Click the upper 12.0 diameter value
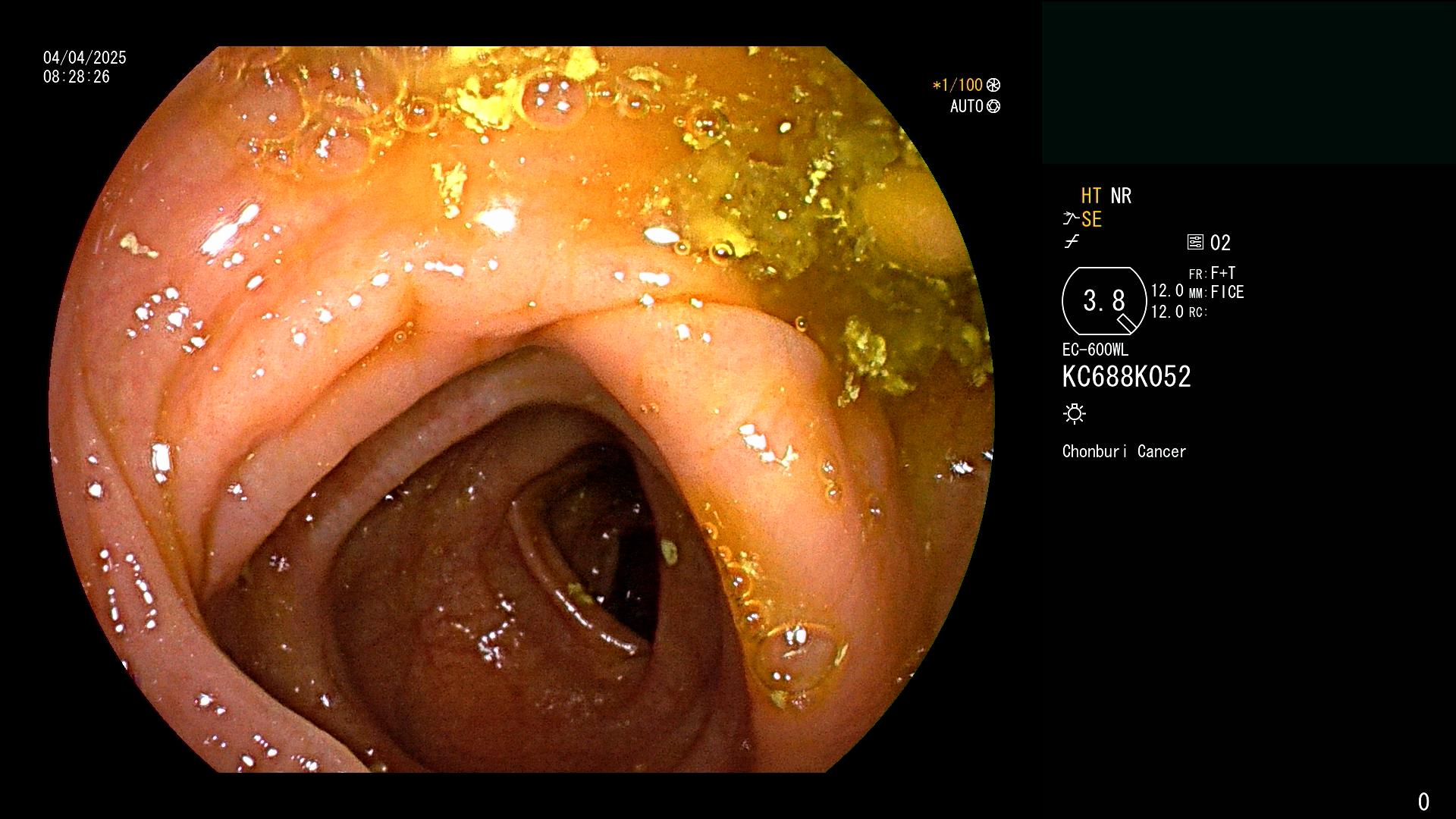 [1167, 290]
